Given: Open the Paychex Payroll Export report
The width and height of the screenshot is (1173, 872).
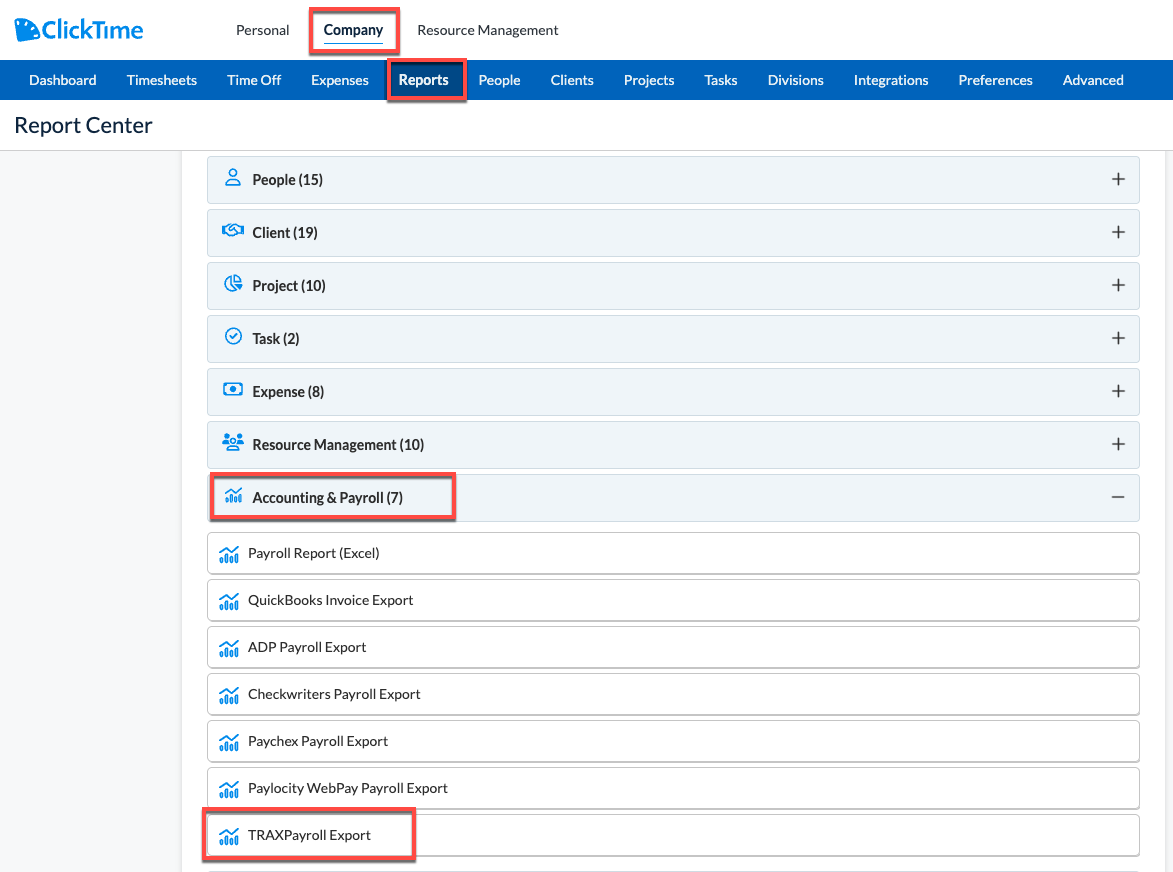Looking at the screenshot, I should tap(673, 742).
